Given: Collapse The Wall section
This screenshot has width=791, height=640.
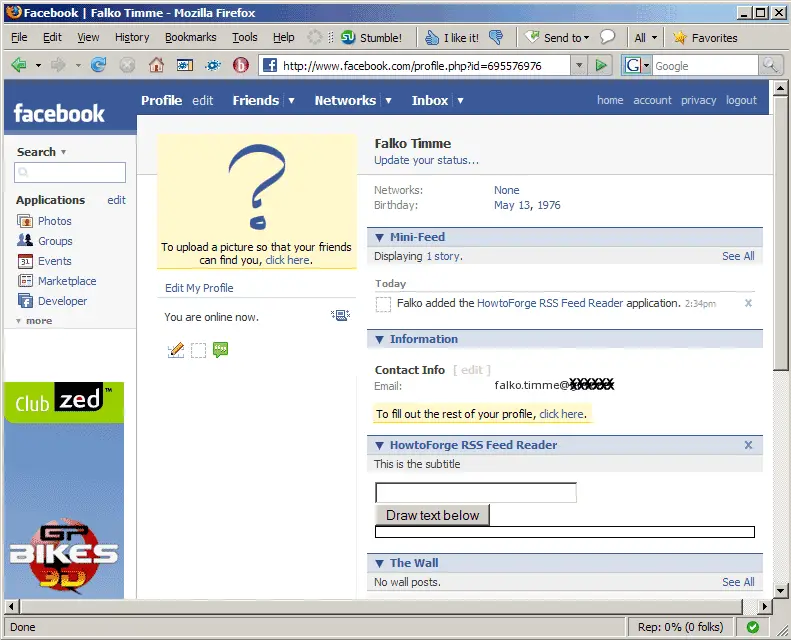Looking at the screenshot, I should (379, 563).
